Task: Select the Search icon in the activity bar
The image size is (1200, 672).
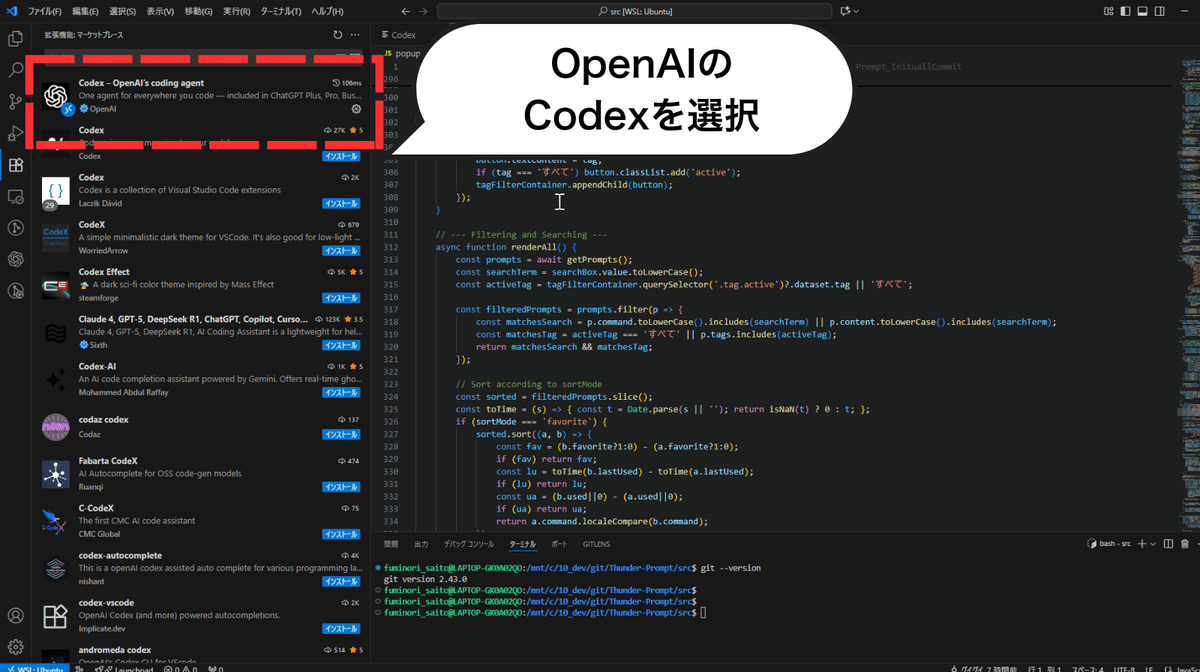Action: pos(15,70)
